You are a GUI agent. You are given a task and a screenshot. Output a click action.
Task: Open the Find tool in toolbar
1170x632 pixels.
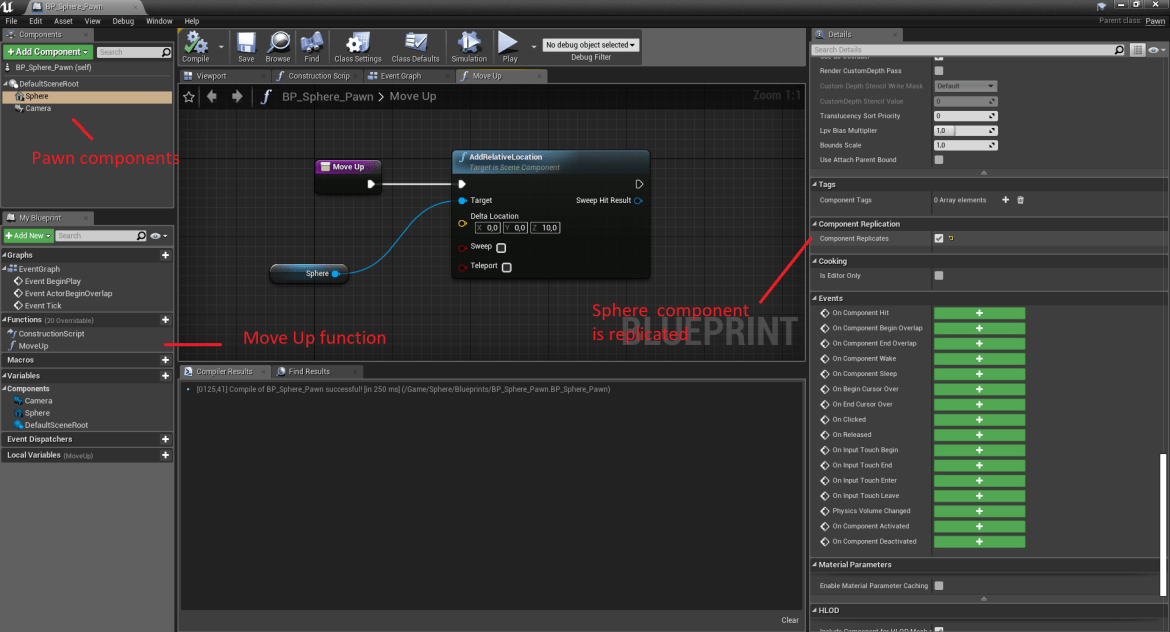[314, 45]
